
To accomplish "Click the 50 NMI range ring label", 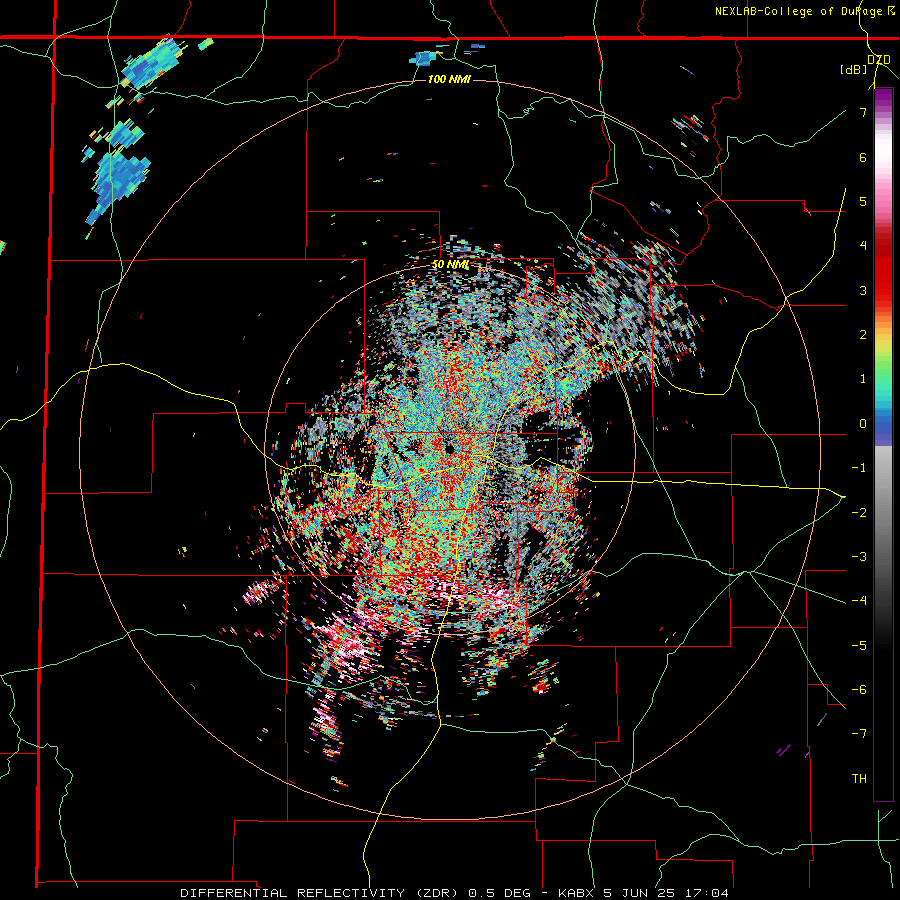I will (x=451, y=265).
